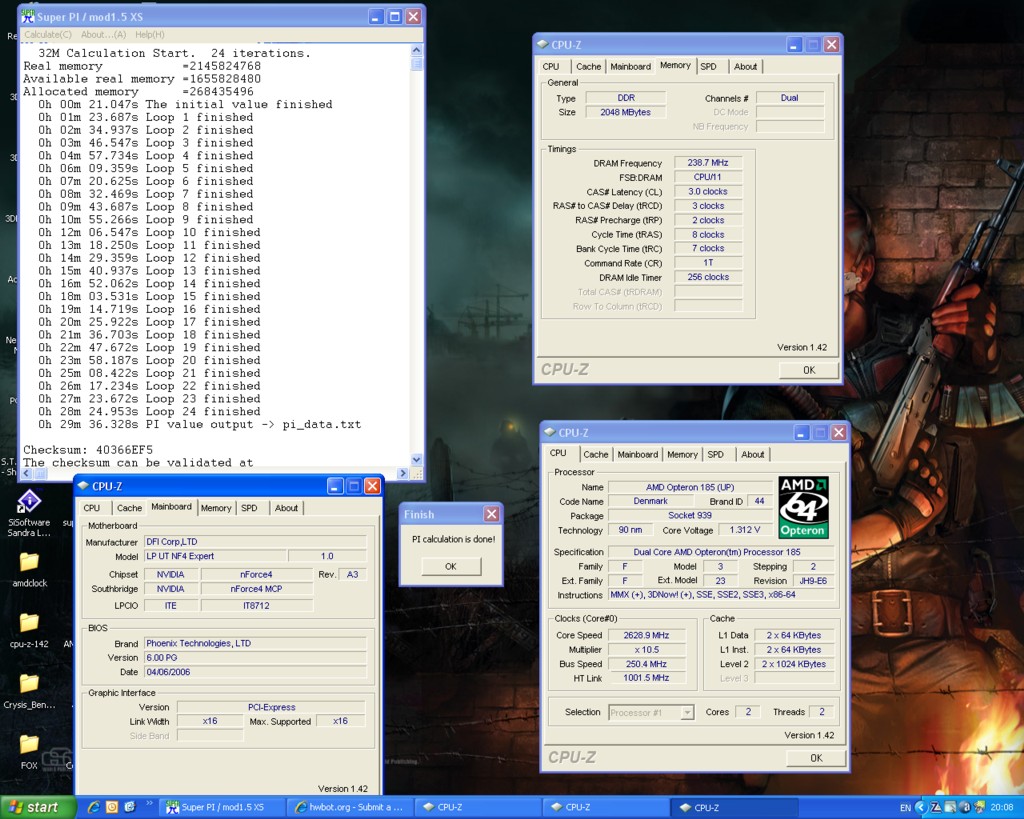1024x819 pixels.
Task: Select CPU tab in Memory CPU-Z window
Action: tap(551, 67)
